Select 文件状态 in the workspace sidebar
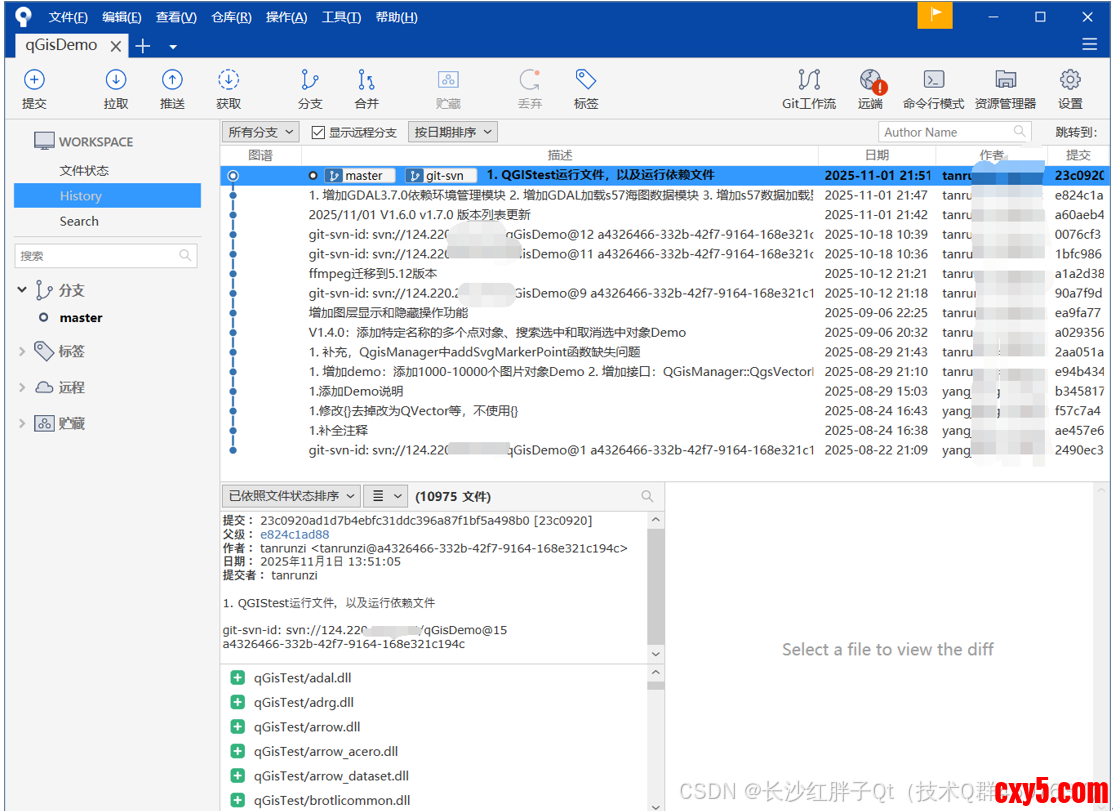 (x=84, y=171)
